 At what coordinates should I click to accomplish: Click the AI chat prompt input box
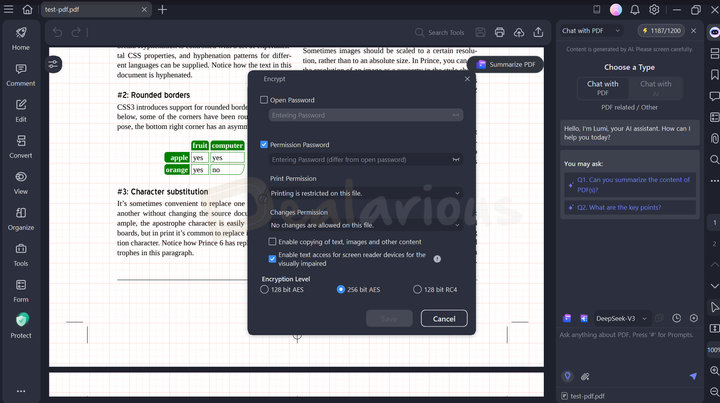point(629,349)
